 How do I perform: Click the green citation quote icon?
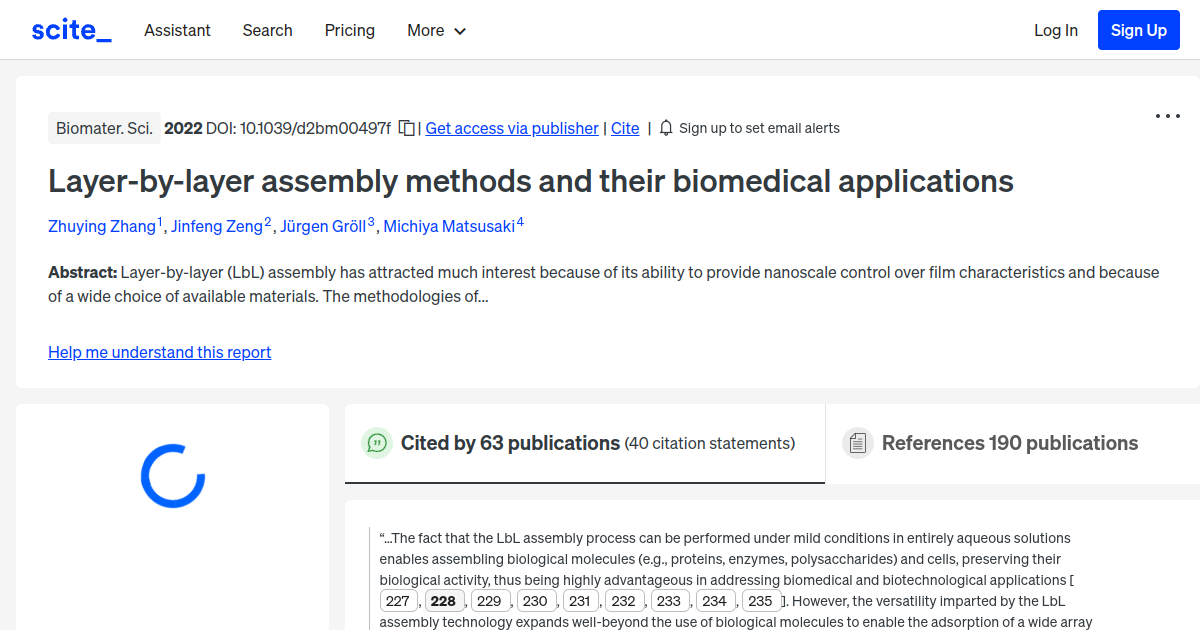pos(377,442)
